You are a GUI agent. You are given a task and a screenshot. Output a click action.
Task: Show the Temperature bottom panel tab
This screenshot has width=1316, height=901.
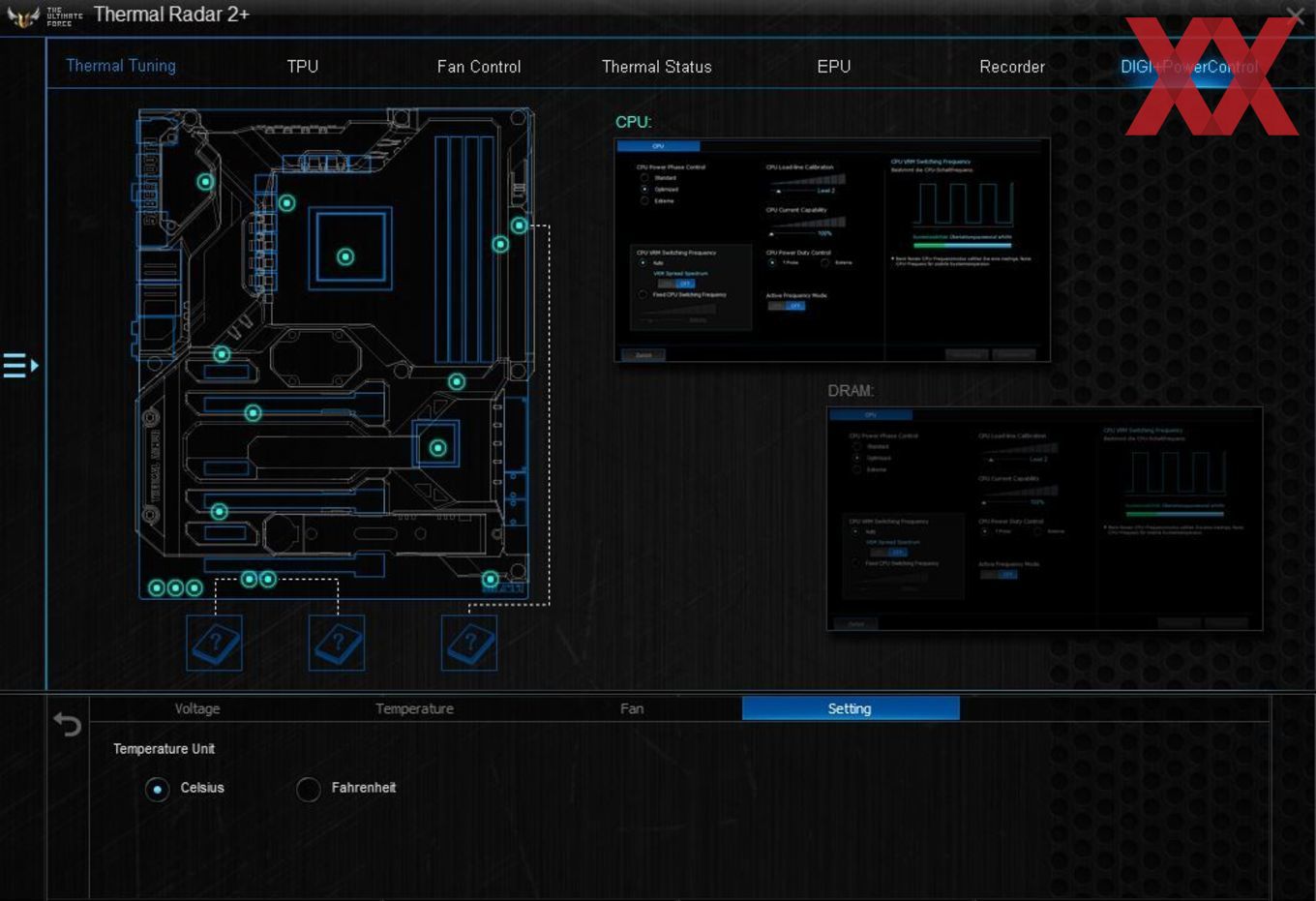pos(414,708)
